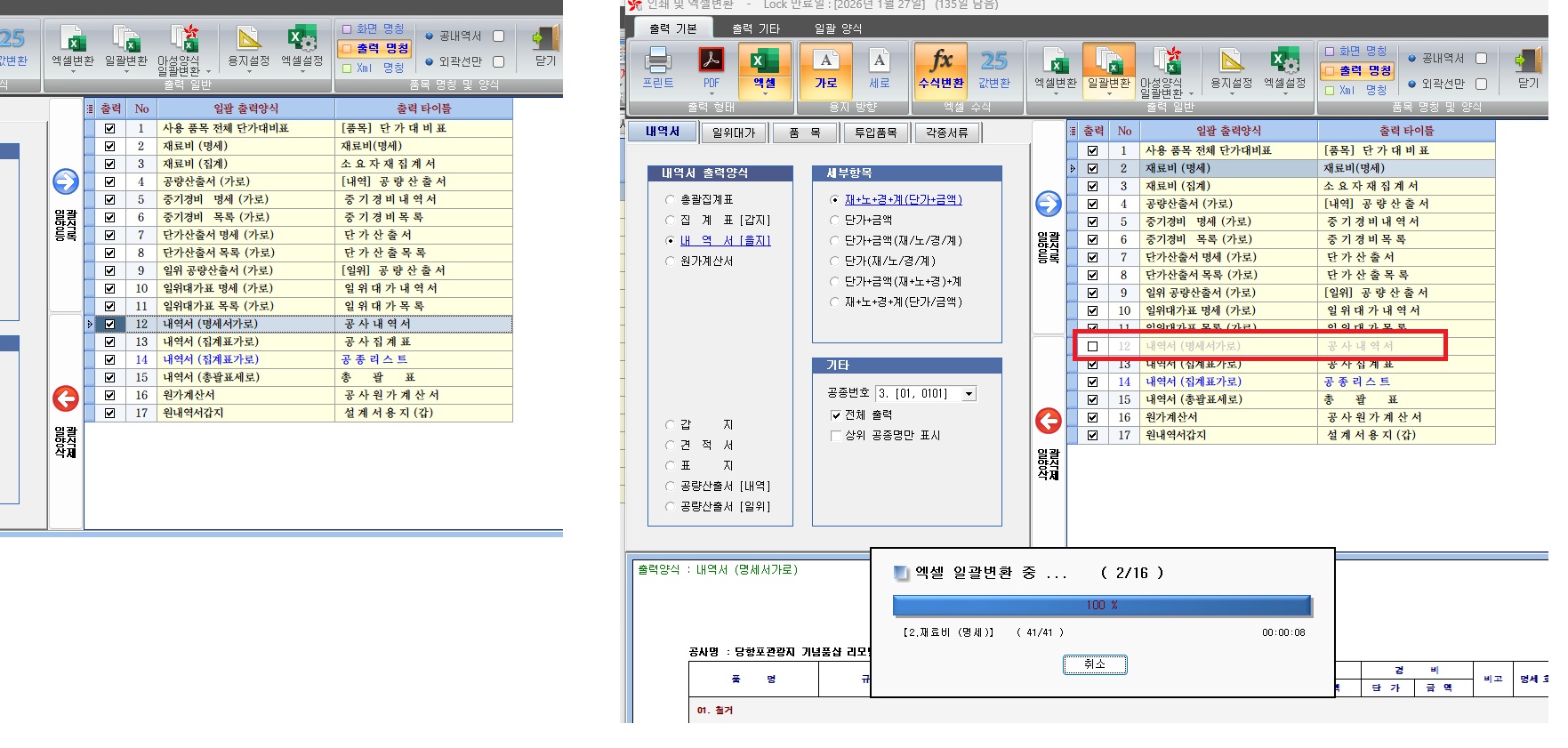Click blue 일괄양식등록 arrow in right window
This screenshot has width=1568, height=748.
[1049, 204]
